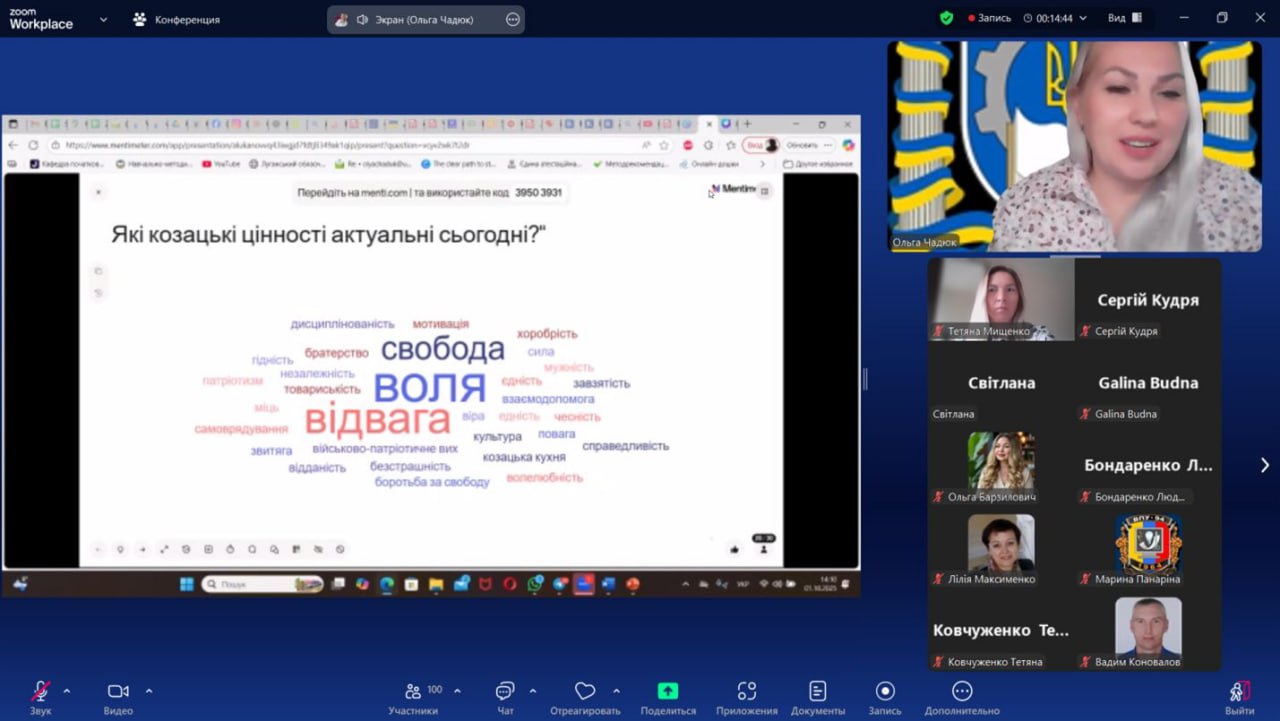Expand video options arrow next to Видео
The width and height of the screenshot is (1280, 721).
pyautogui.click(x=149, y=691)
